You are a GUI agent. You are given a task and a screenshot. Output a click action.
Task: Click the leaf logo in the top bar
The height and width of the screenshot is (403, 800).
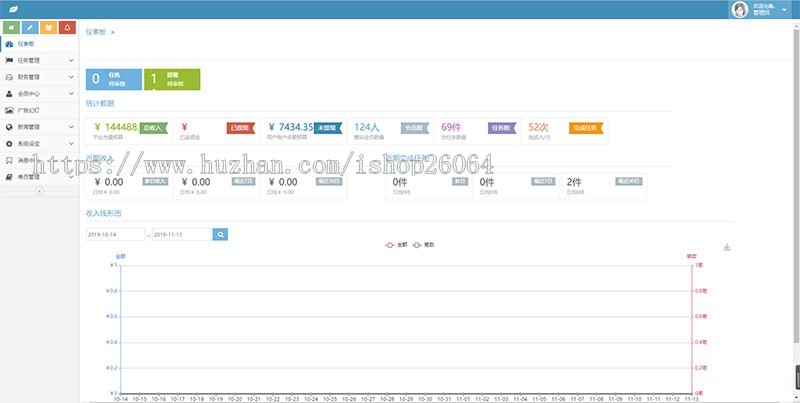click(14, 10)
